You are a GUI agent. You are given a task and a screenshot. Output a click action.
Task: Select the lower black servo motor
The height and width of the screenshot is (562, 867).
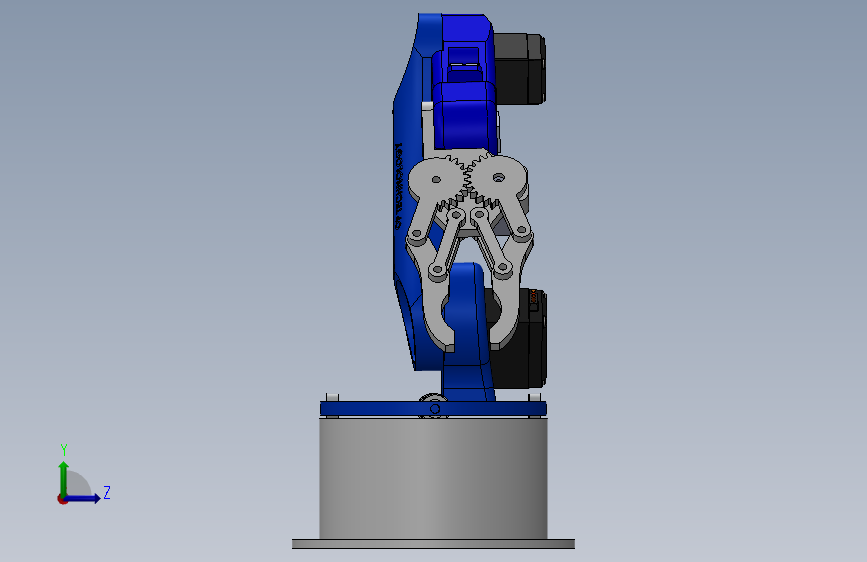520,340
